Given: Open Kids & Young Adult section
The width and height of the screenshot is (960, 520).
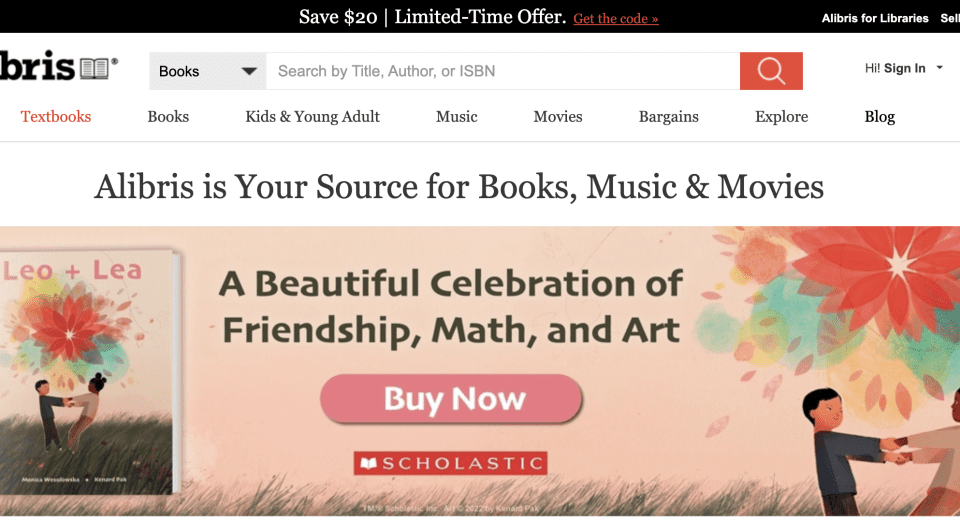Looking at the screenshot, I should coord(312,117).
